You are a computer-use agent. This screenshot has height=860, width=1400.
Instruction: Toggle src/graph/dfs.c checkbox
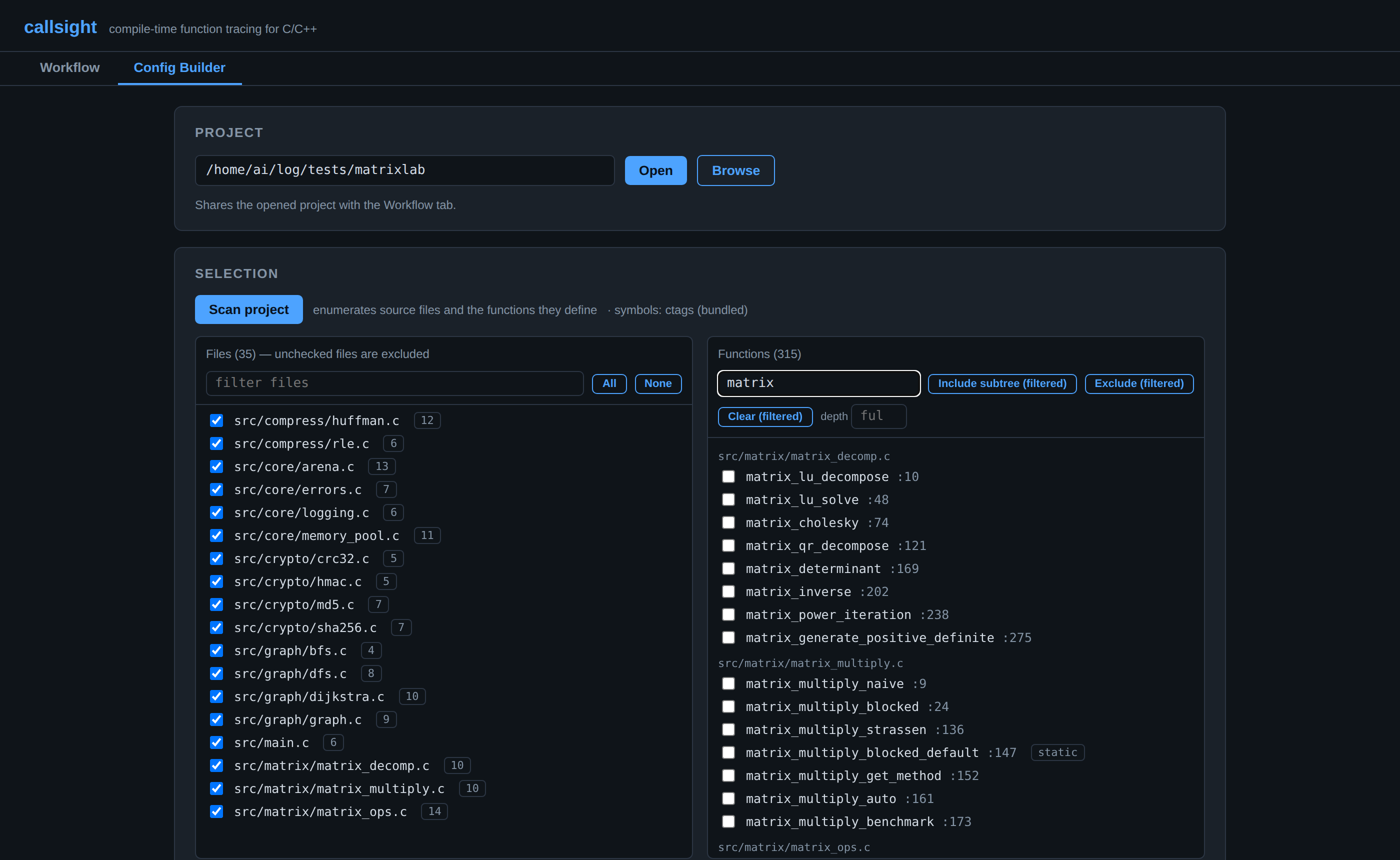click(216, 673)
